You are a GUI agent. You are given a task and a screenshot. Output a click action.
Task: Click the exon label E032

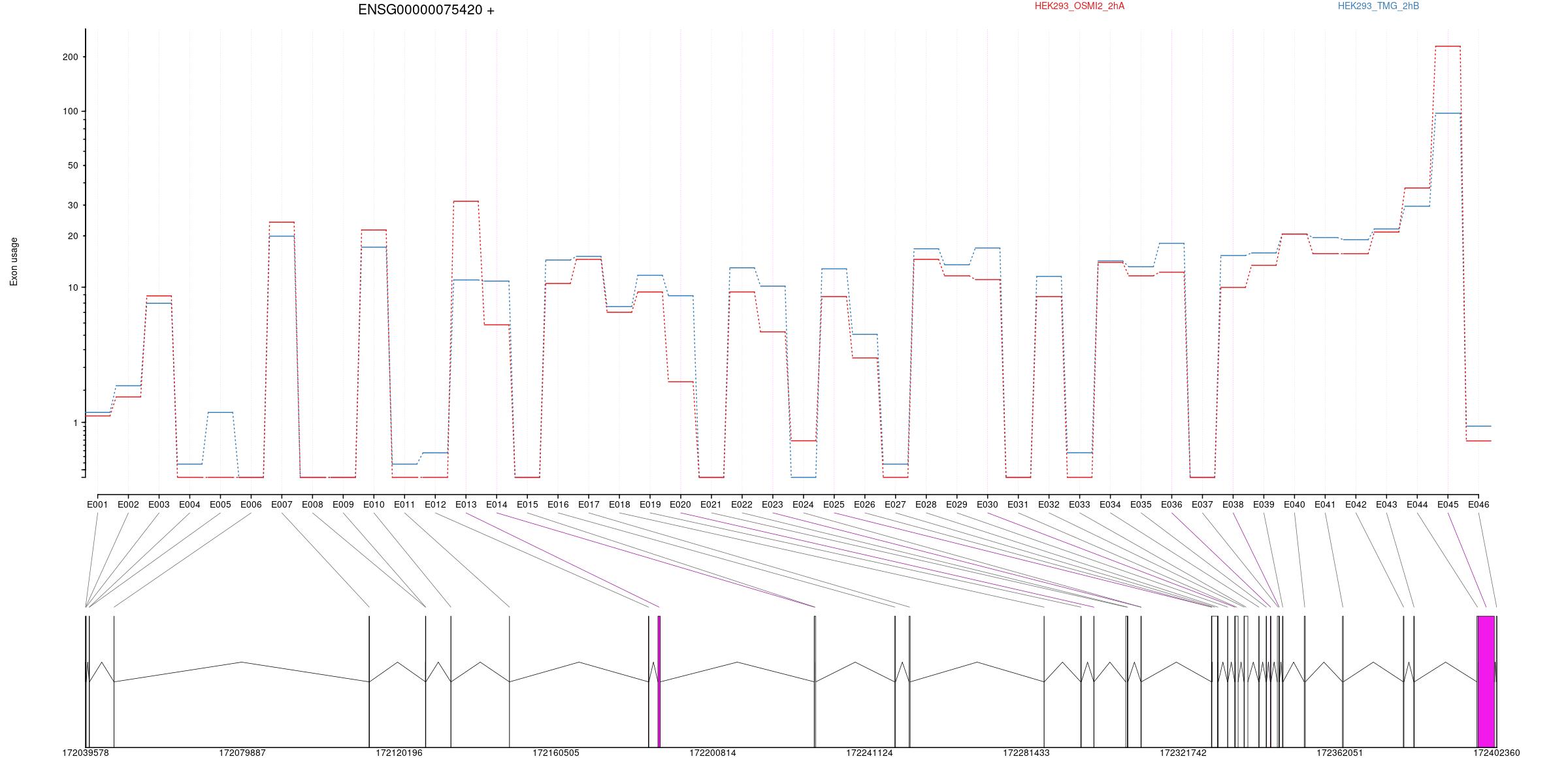pyautogui.click(x=1049, y=504)
